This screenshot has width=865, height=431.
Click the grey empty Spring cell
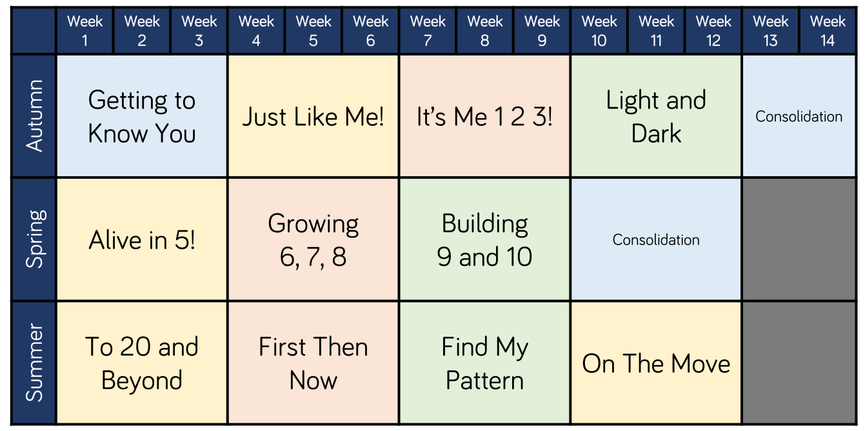point(799,240)
